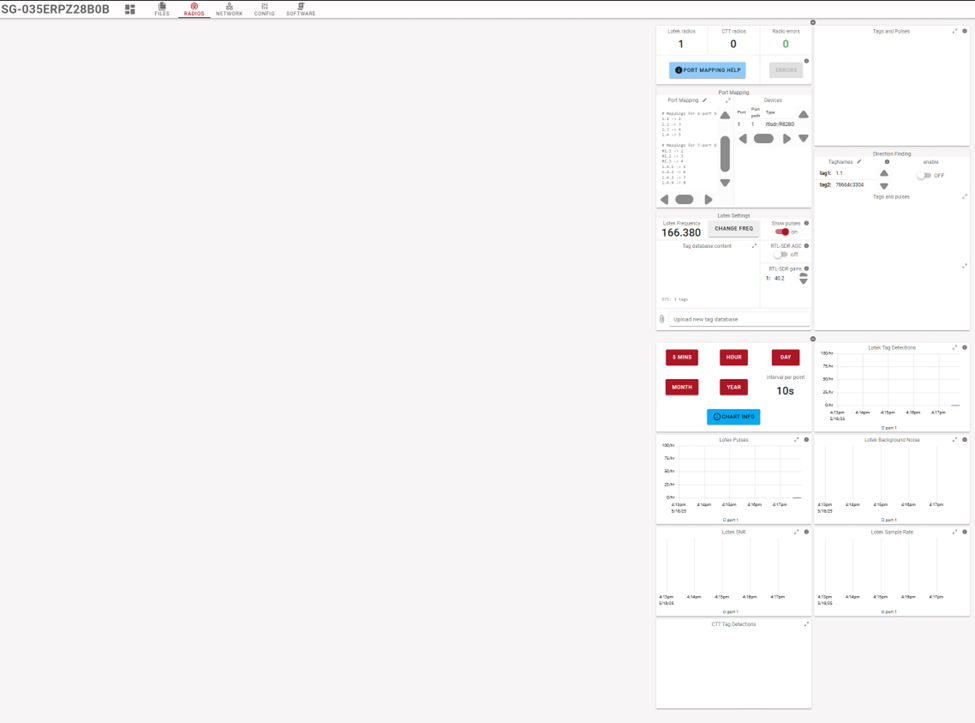Click the paperclip attach icon
Viewport: 975px width, 723px height.
pos(662,319)
